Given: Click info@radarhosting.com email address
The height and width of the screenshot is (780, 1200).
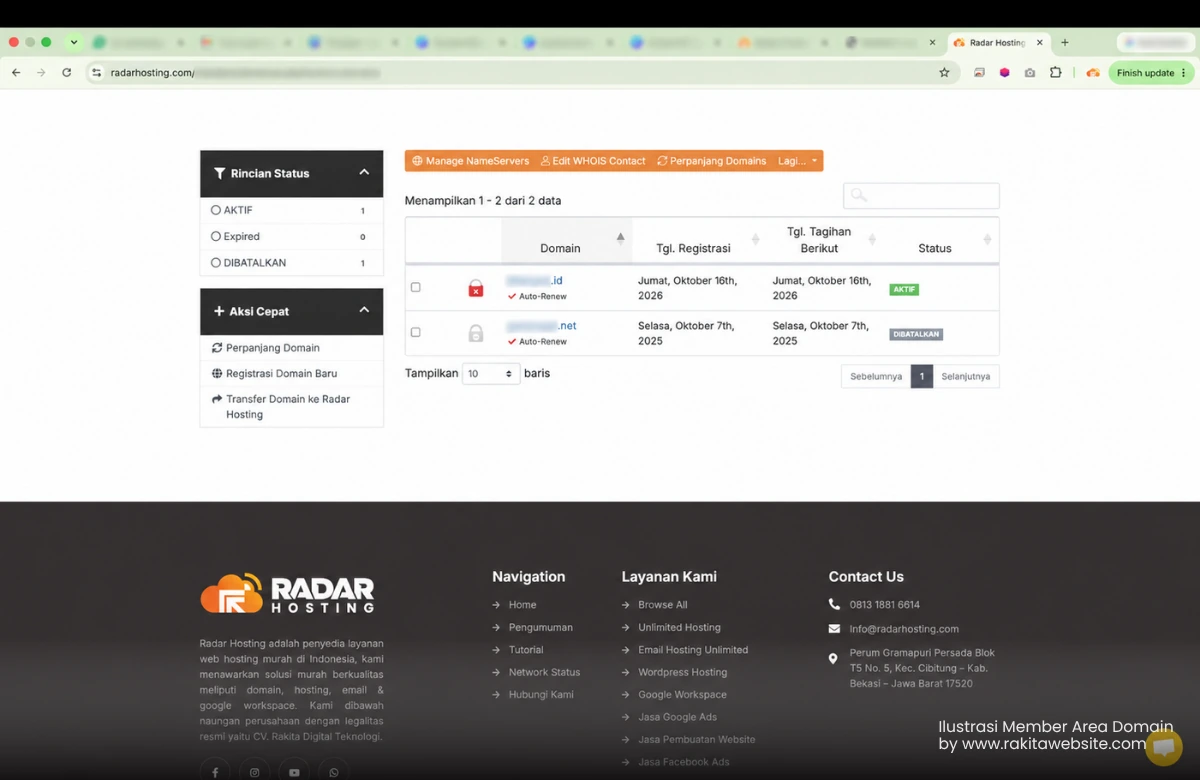Looking at the screenshot, I should tap(904, 629).
